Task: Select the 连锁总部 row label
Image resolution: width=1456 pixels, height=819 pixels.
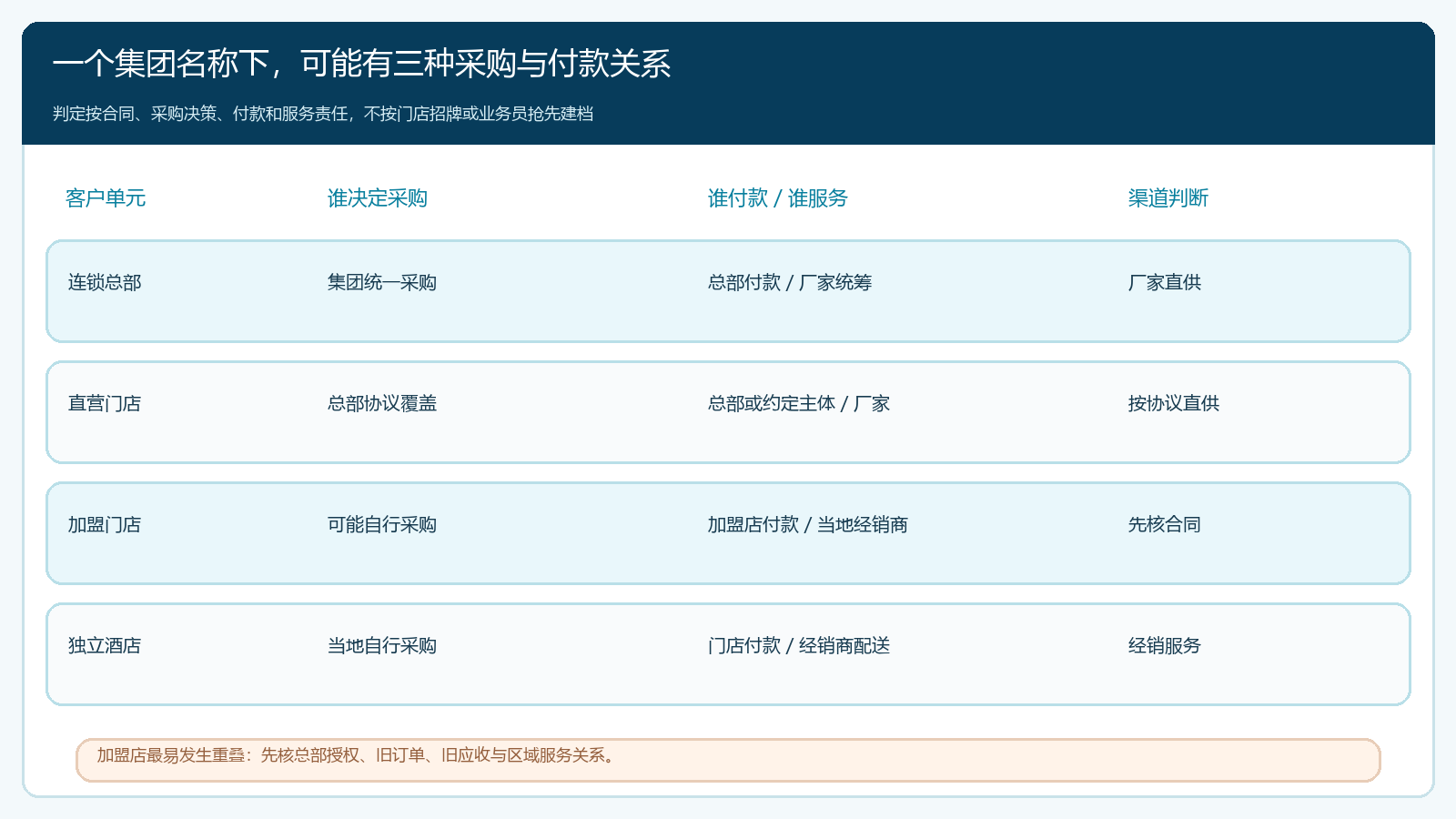Action: 105,283
